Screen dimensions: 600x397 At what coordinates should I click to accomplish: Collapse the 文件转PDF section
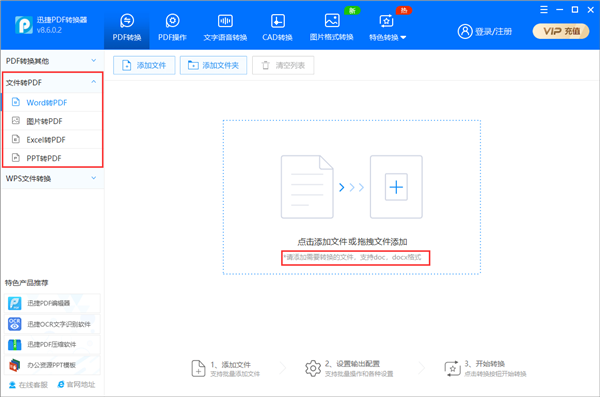click(52, 82)
